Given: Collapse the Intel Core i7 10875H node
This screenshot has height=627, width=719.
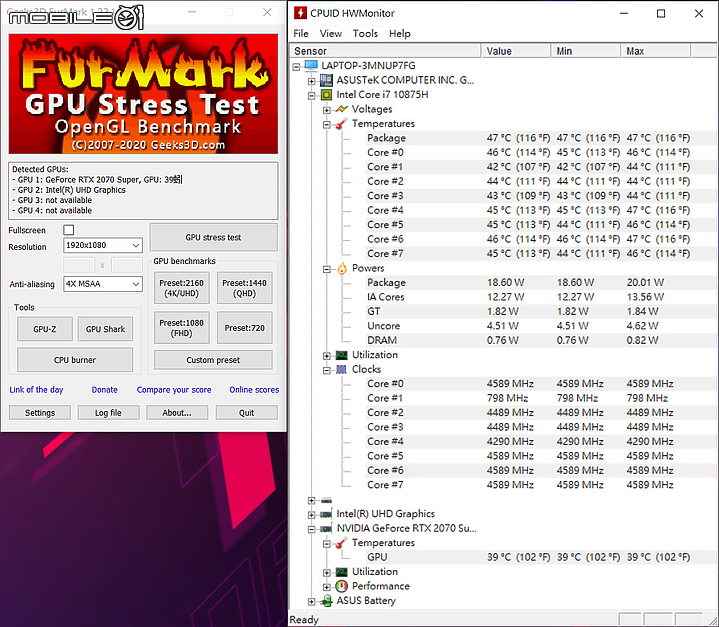Looking at the screenshot, I should click(x=312, y=96).
